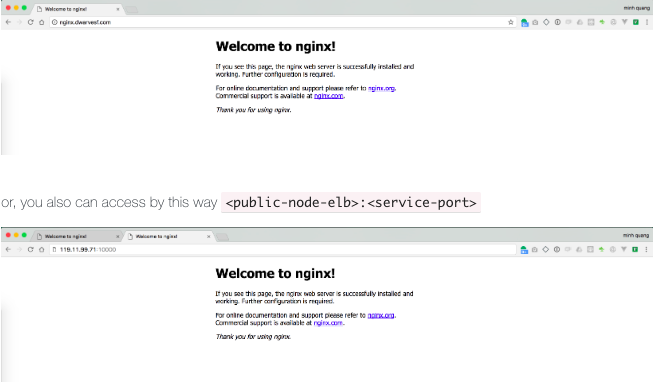This screenshot has height=383, width=656.
Task: Click V-shaped extension icon in bottom window
Action: click(x=624, y=249)
